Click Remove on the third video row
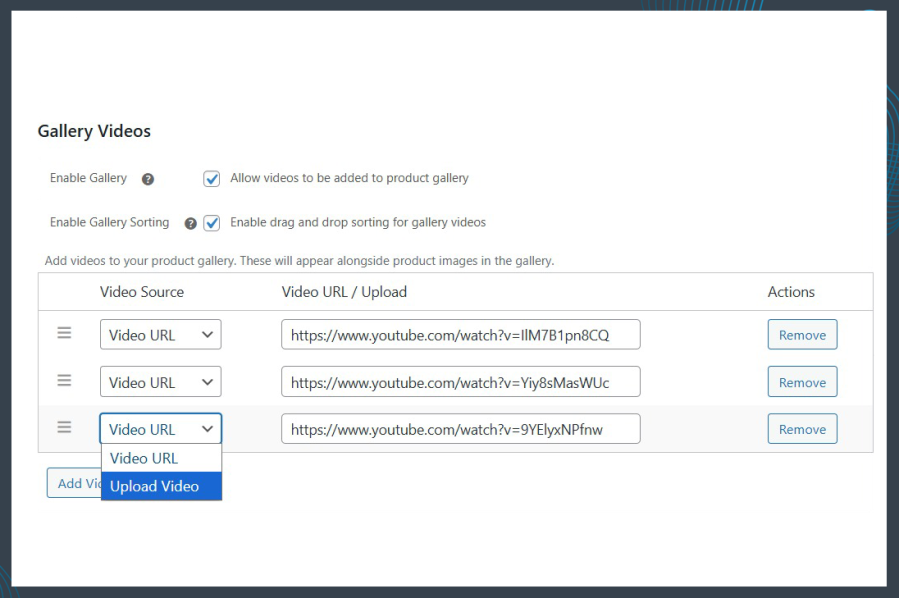The width and height of the screenshot is (899, 598). (x=802, y=428)
